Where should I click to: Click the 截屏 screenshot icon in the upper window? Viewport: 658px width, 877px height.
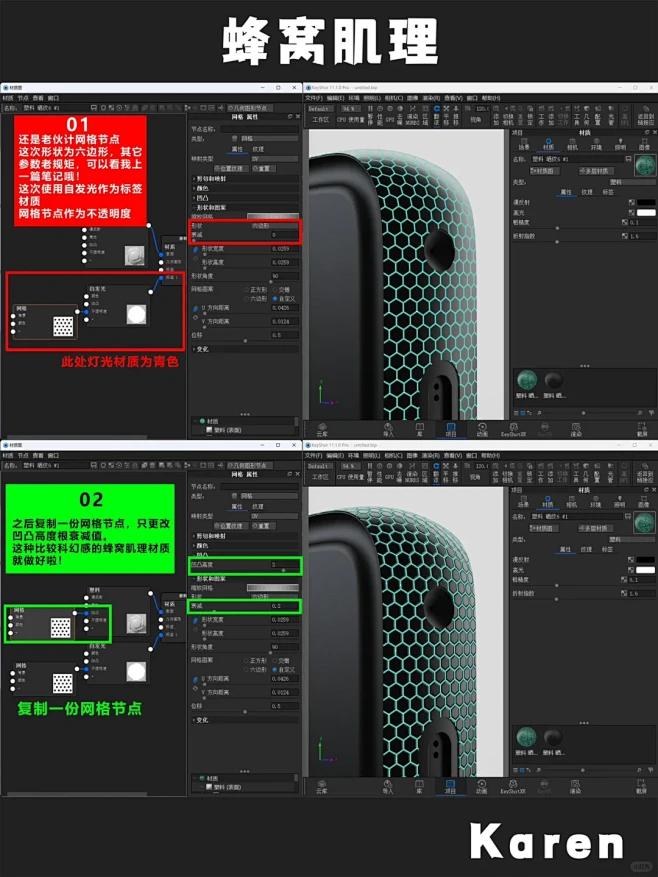coord(641,428)
